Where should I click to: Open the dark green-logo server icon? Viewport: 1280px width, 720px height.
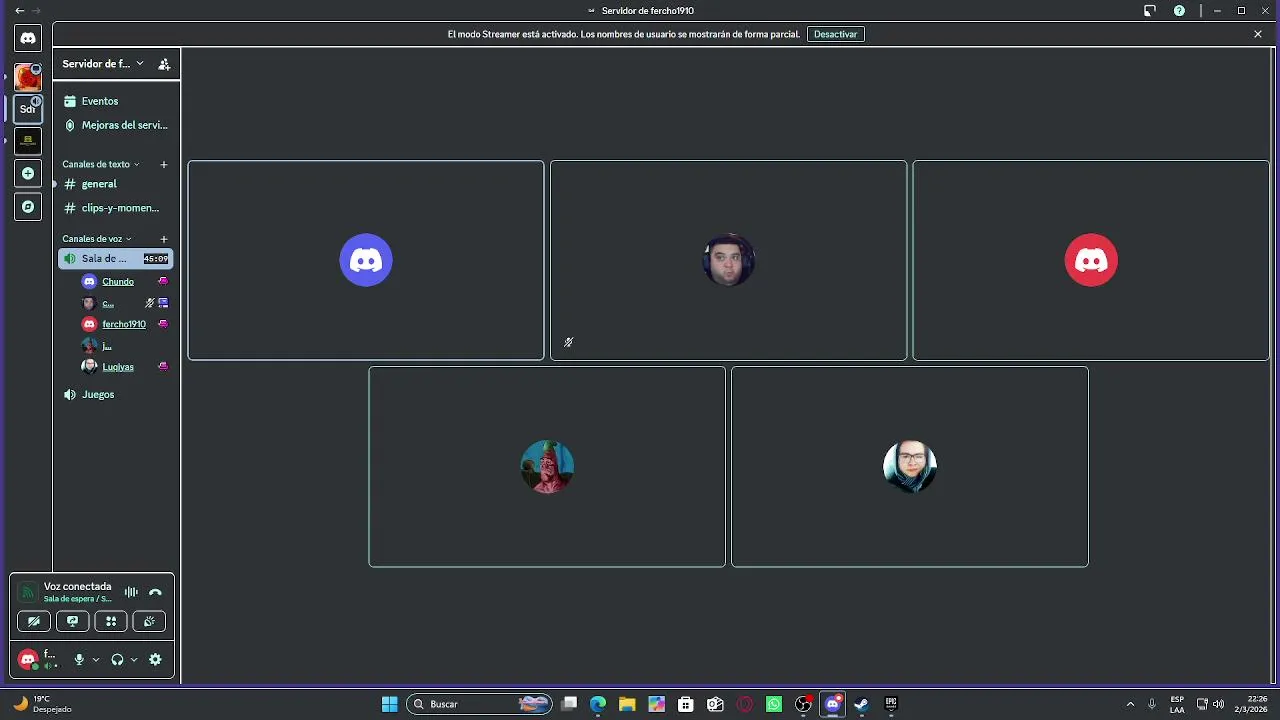pyautogui.click(x=28, y=141)
